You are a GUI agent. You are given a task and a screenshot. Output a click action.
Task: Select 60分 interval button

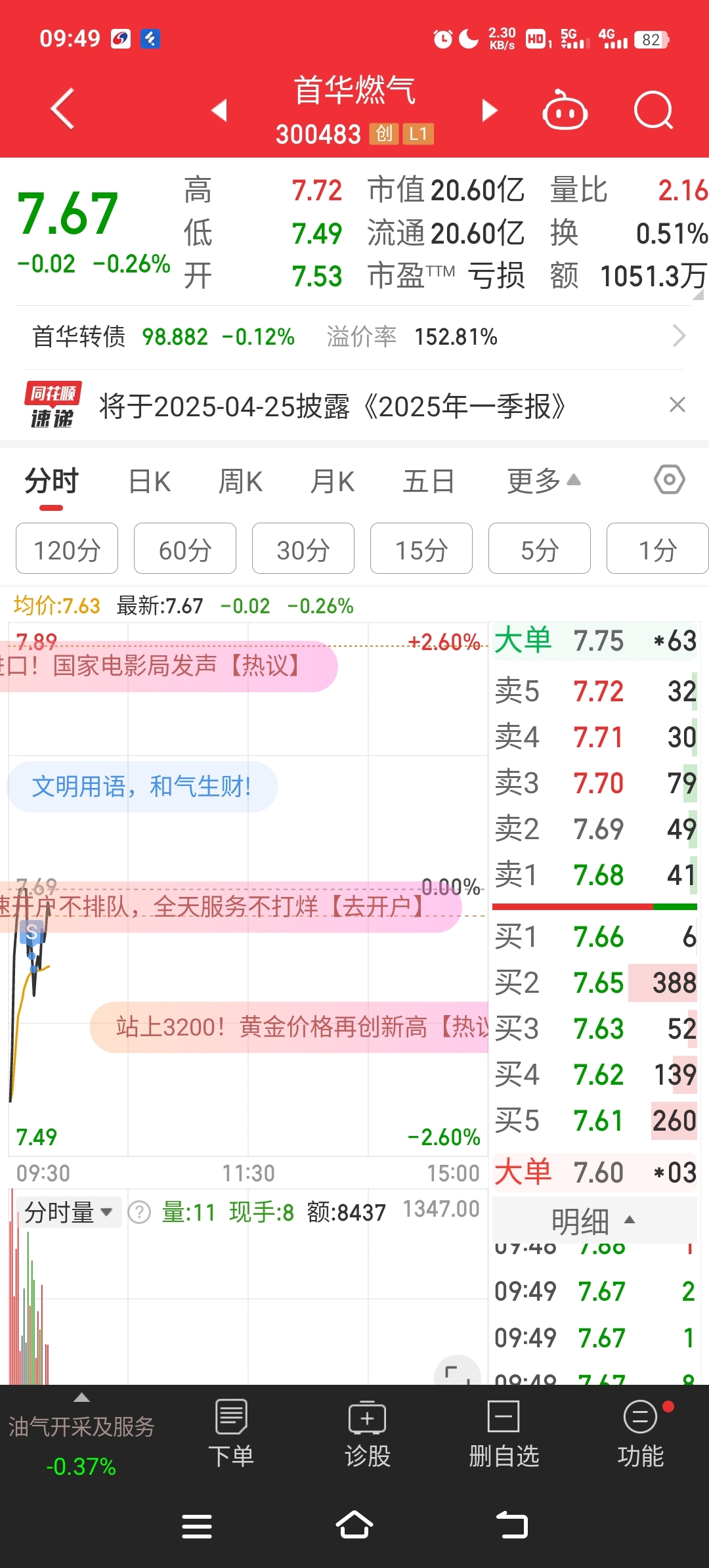(185, 549)
